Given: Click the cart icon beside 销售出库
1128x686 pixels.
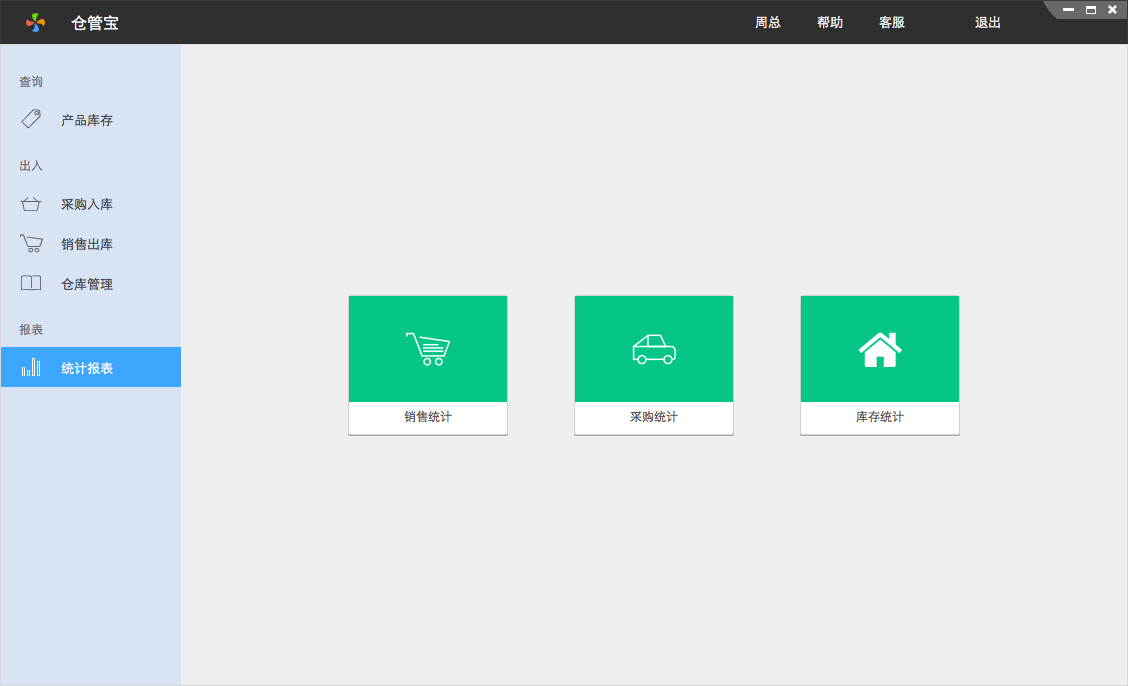Looking at the screenshot, I should point(31,244).
